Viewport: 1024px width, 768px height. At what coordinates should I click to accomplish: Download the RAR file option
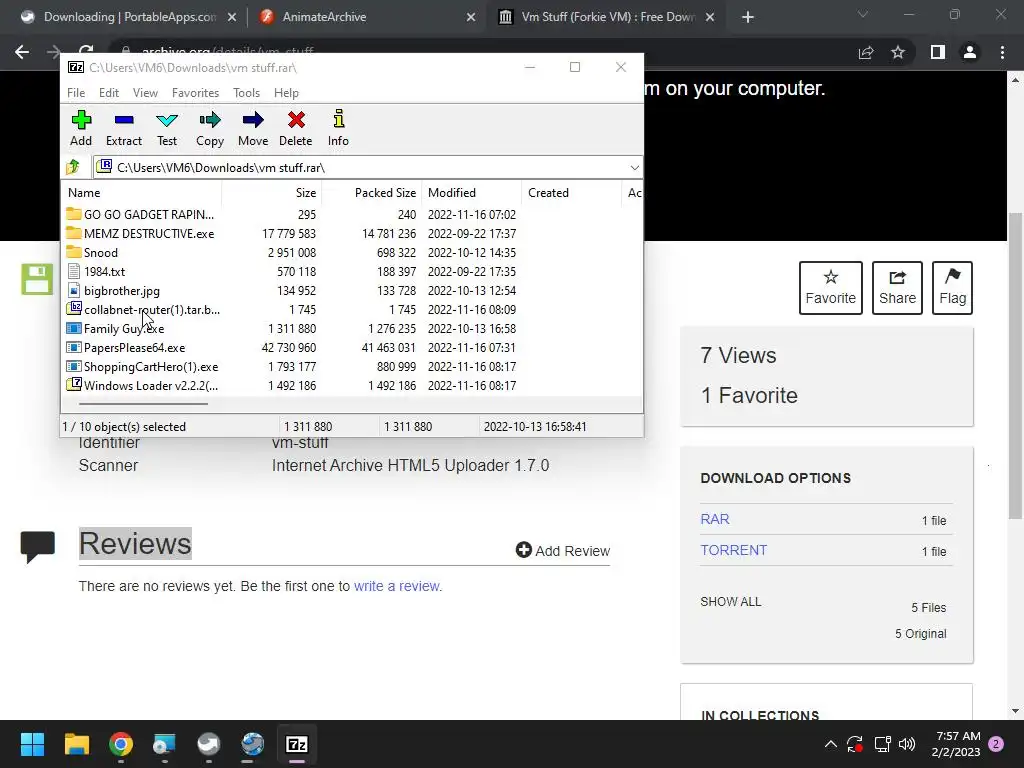[715, 519]
